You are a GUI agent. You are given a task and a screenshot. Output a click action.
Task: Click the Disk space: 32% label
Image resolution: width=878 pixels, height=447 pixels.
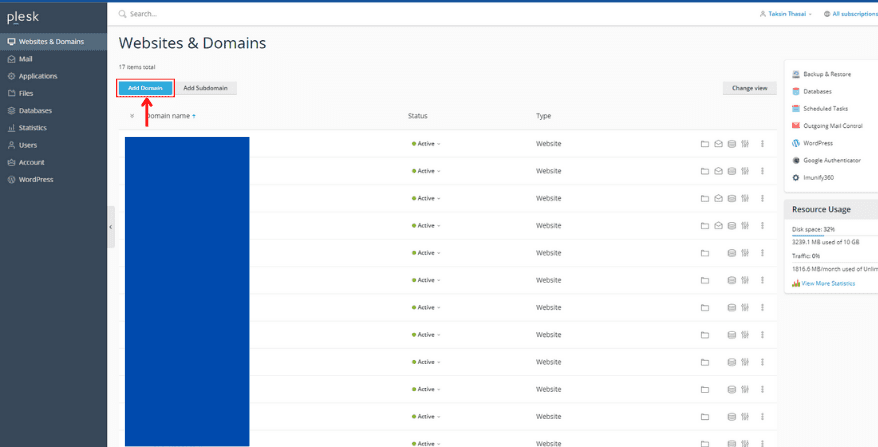coord(814,230)
